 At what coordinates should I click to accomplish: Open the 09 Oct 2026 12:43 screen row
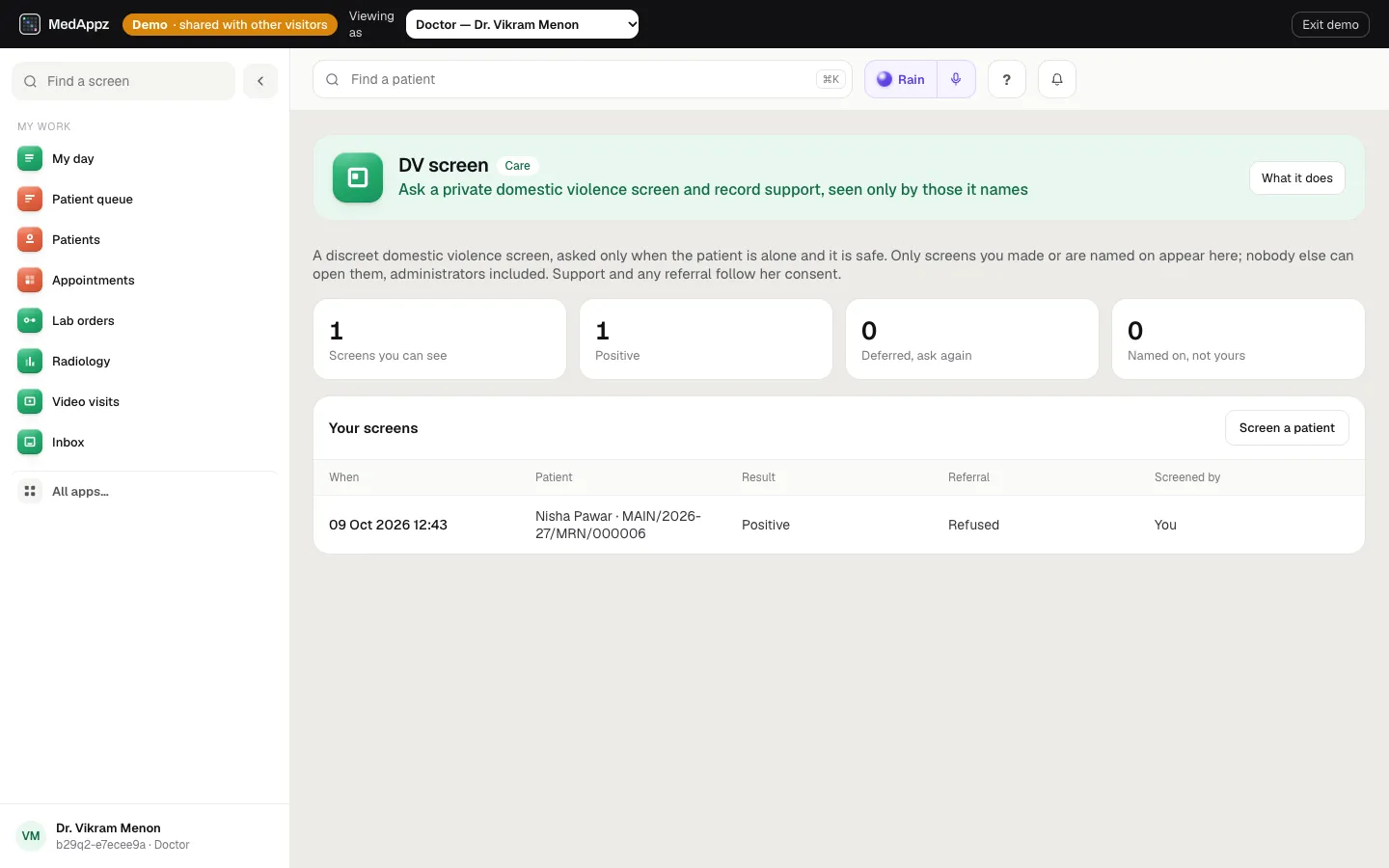tap(839, 525)
